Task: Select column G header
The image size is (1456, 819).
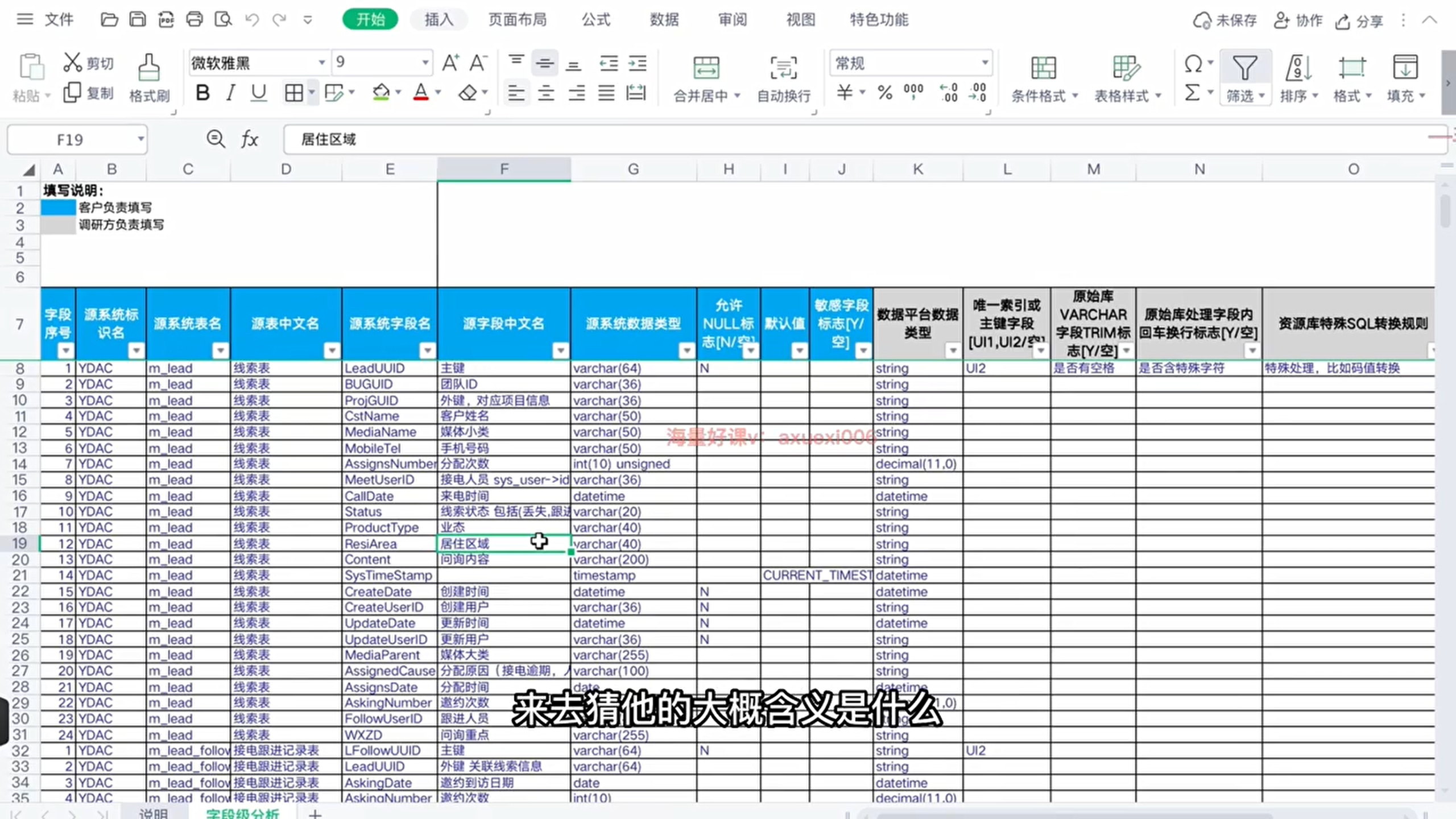Action: [634, 169]
